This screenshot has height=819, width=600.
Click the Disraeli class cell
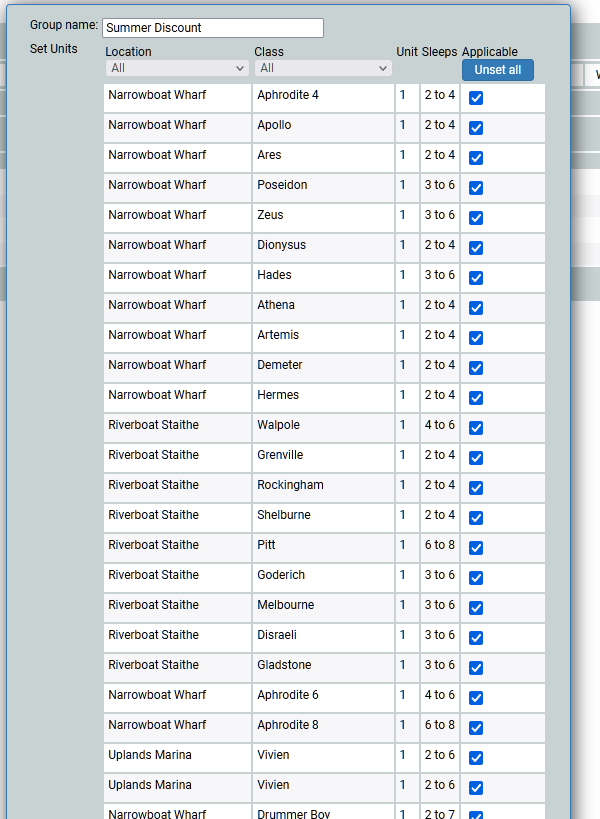pos(322,635)
